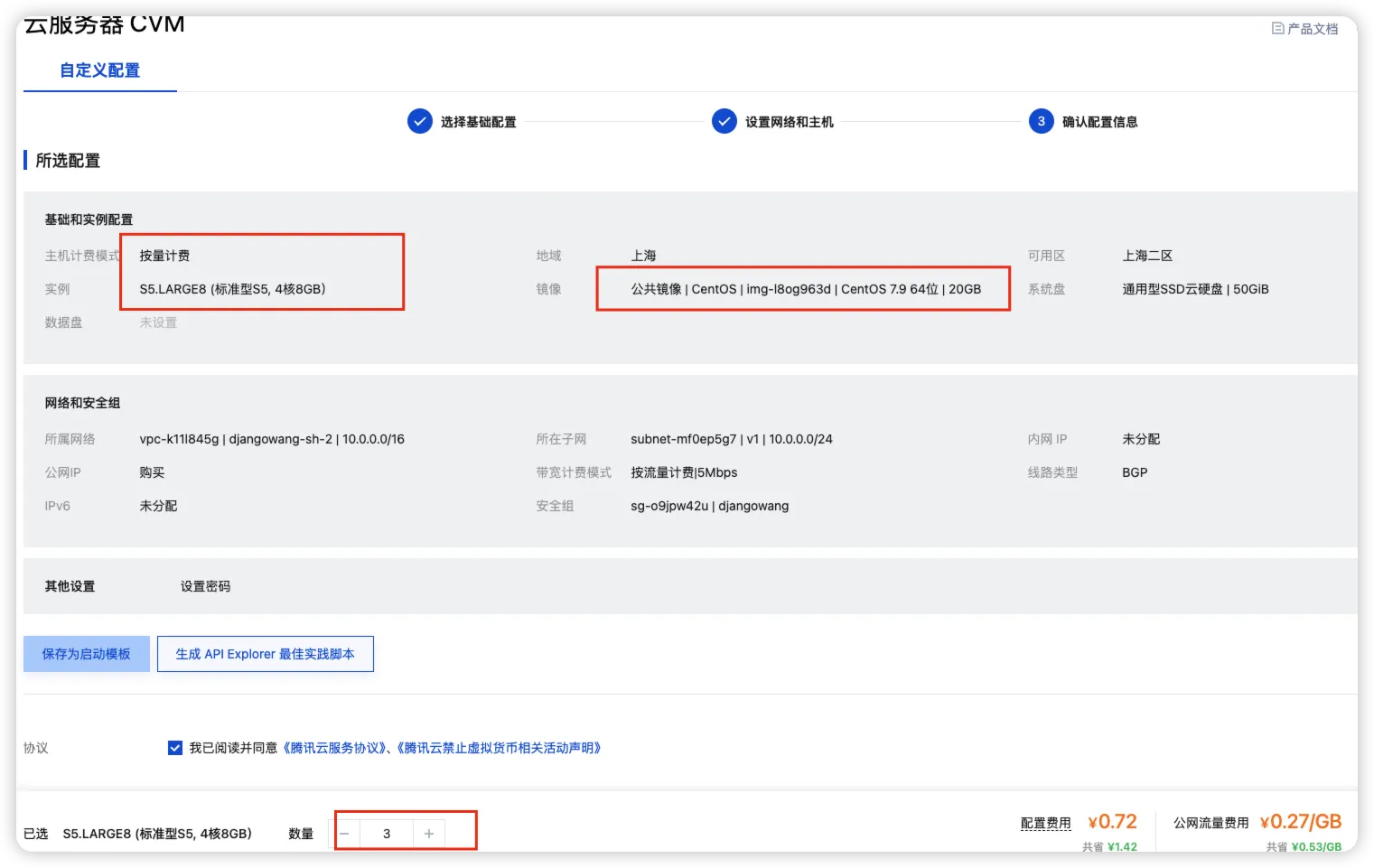Screen dimensions: 1374x868
Task: Go back to 设置网络和主机 step label
Action: pos(789,122)
